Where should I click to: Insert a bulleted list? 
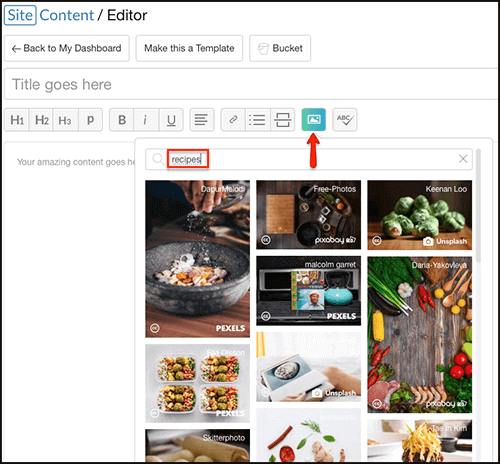pos(258,120)
